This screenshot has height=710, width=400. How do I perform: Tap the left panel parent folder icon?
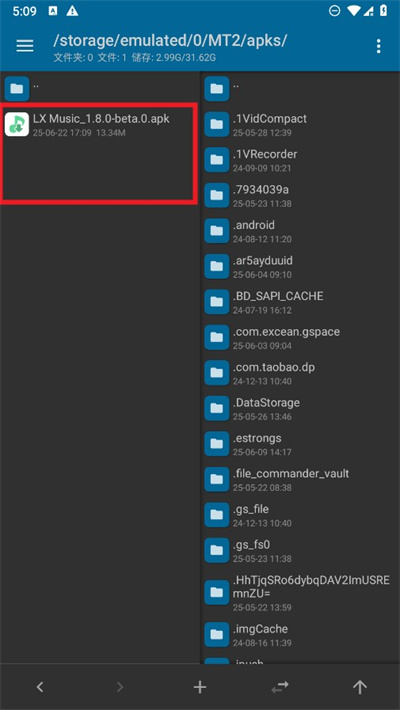pos(17,88)
